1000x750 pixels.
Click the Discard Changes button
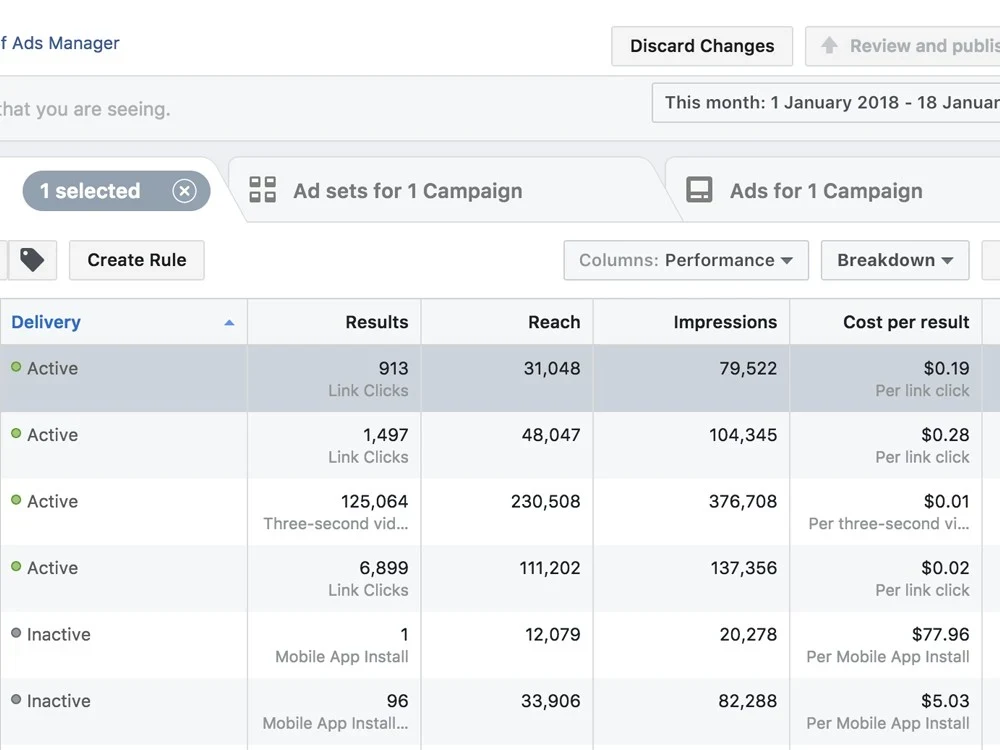click(702, 46)
